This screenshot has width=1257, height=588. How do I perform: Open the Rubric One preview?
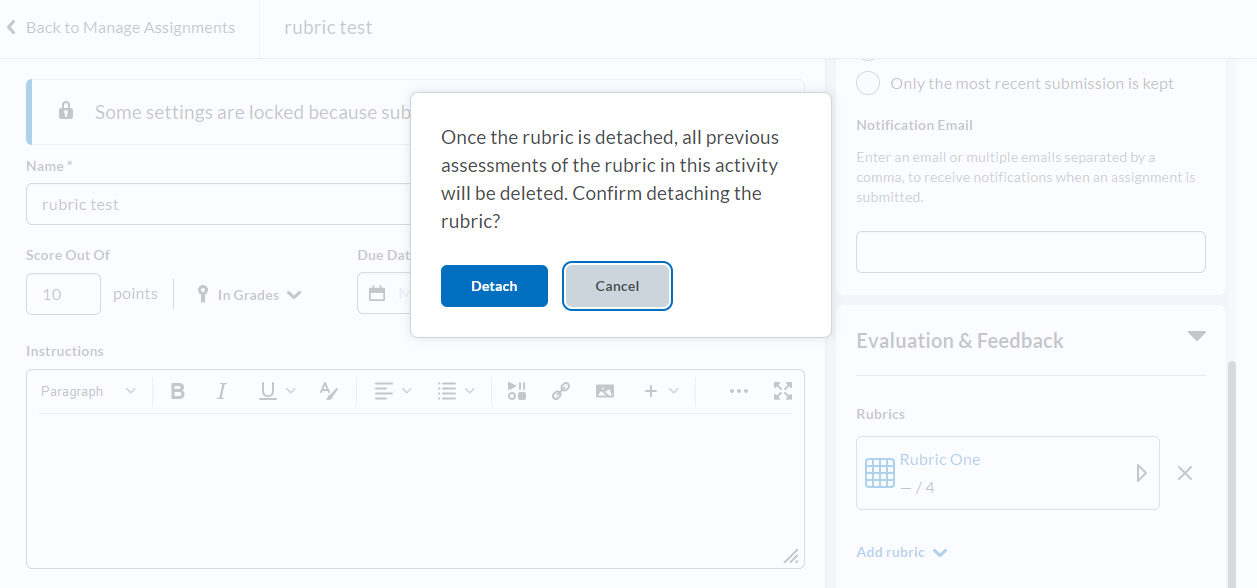(x=1141, y=473)
